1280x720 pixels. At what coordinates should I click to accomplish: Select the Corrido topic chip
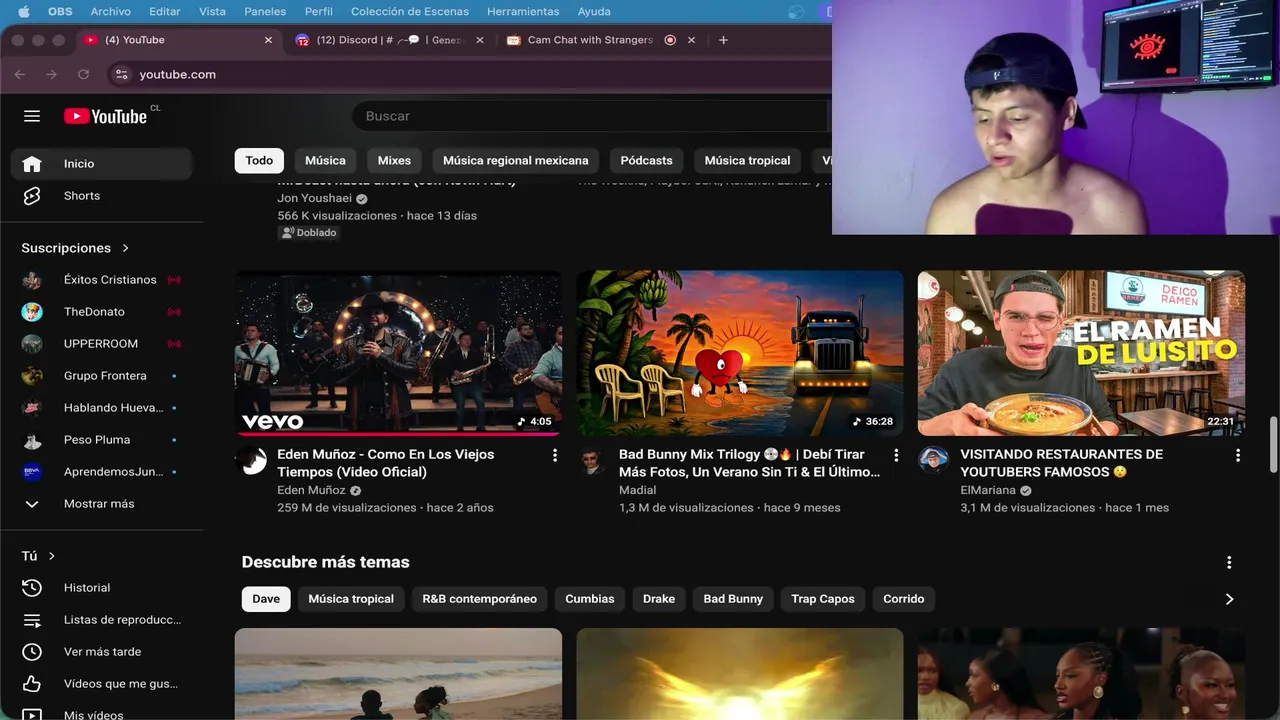coord(904,599)
